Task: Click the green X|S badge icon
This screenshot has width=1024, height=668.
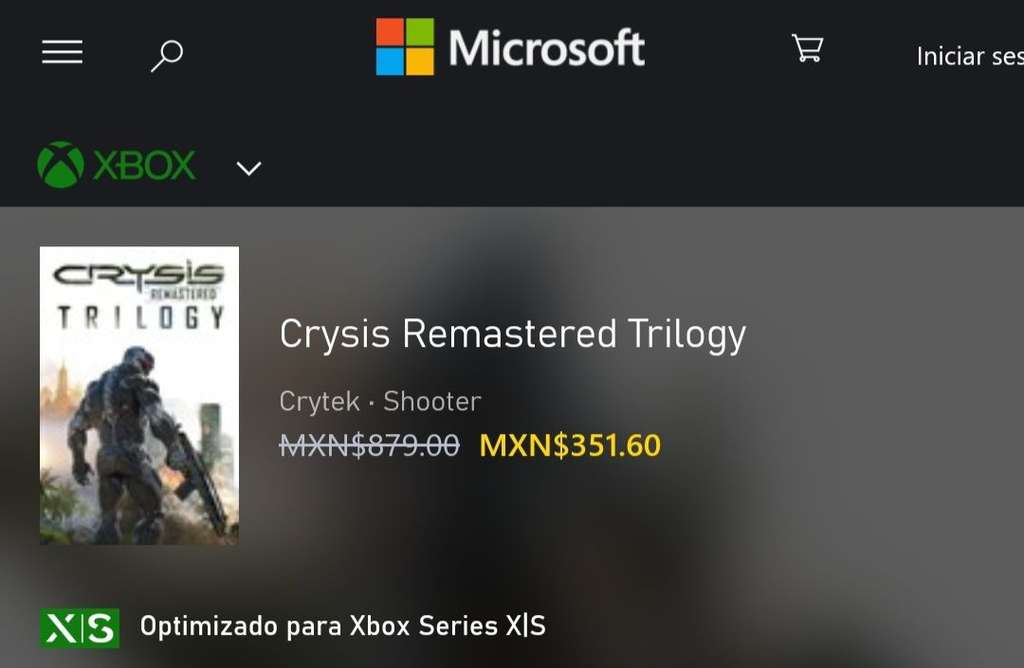Action: (x=80, y=628)
